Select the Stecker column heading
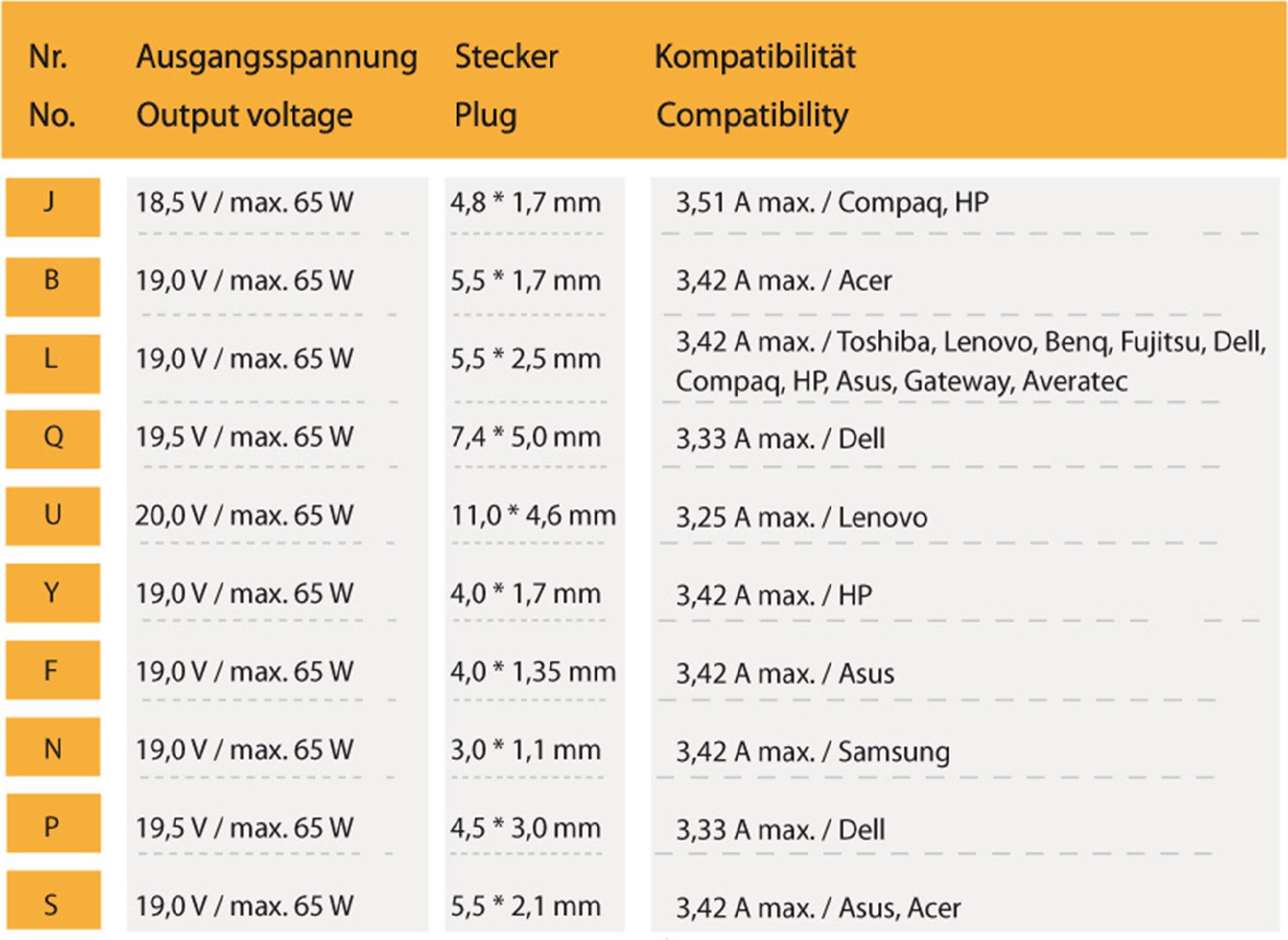The height and width of the screenshot is (940, 1288). [x=506, y=57]
